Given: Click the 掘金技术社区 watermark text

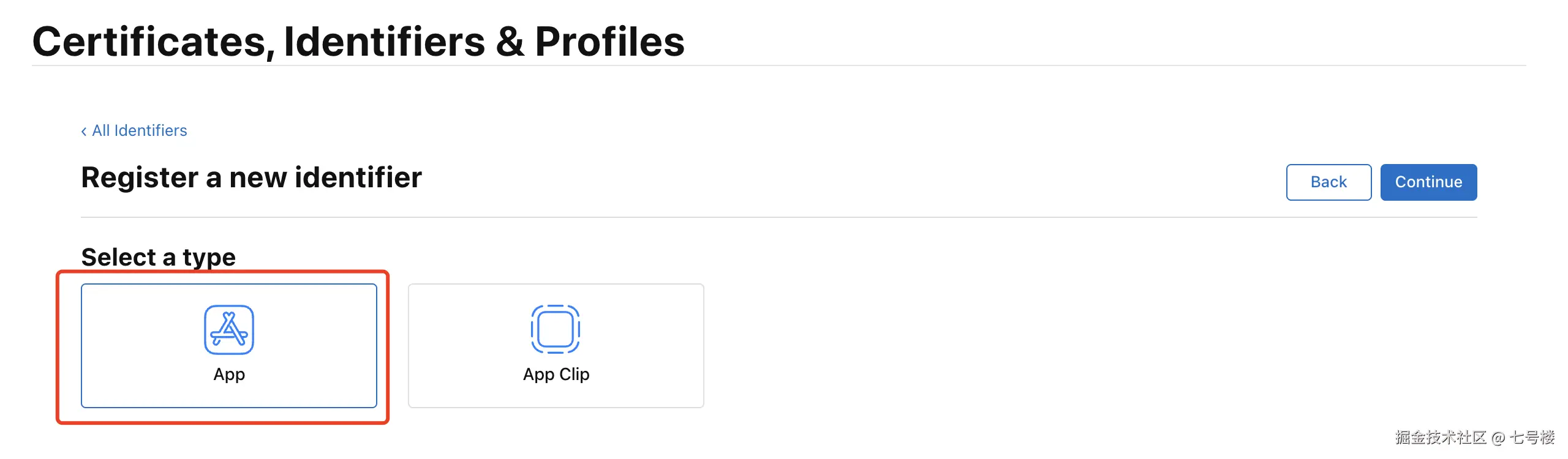Looking at the screenshot, I should (x=1441, y=438).
